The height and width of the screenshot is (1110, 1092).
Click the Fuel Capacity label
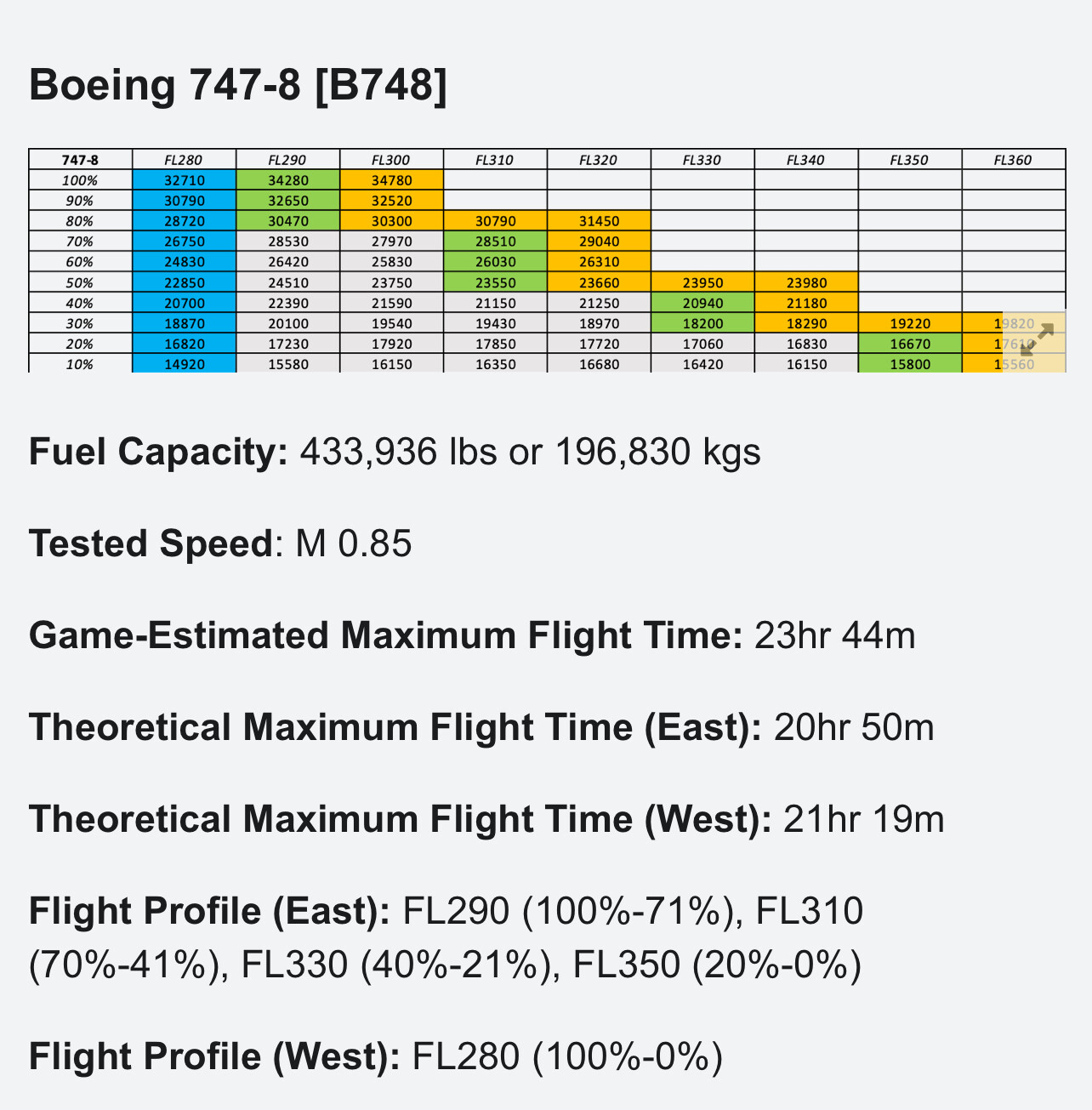159,452
